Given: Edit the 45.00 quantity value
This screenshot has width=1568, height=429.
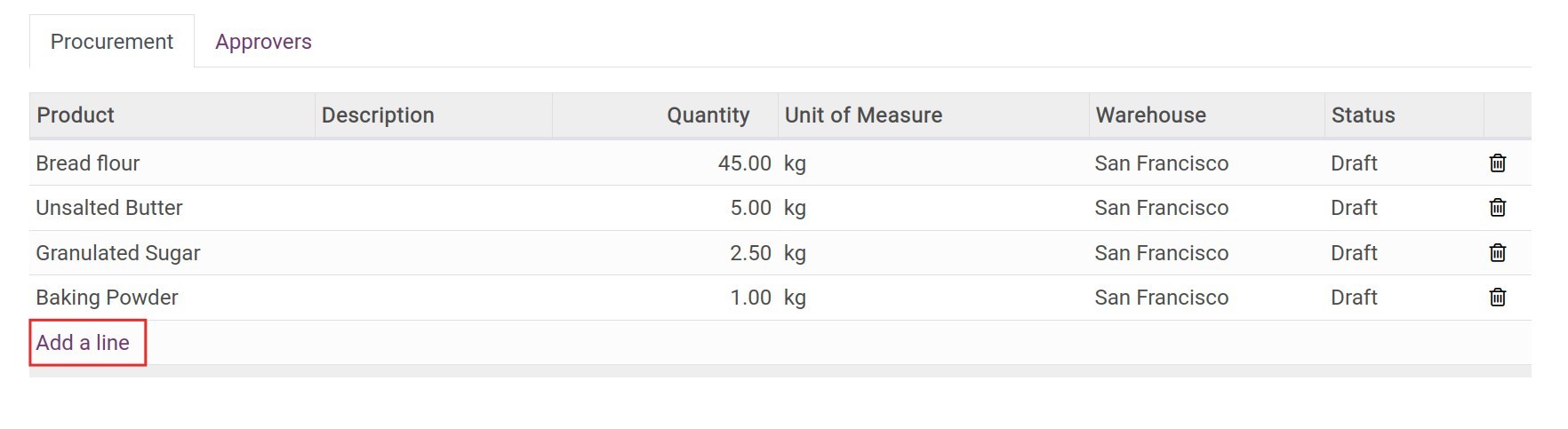Looking at the screenshot, I should pyautogui.click(x=744, y=163).
